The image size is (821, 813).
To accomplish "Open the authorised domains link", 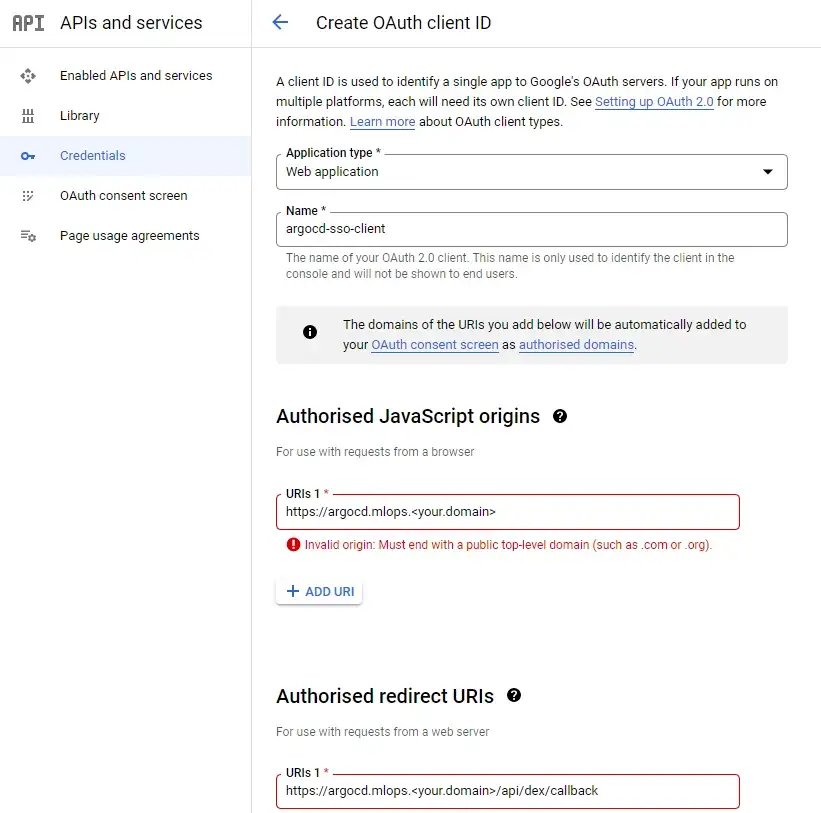I will (x=576, y=345).
